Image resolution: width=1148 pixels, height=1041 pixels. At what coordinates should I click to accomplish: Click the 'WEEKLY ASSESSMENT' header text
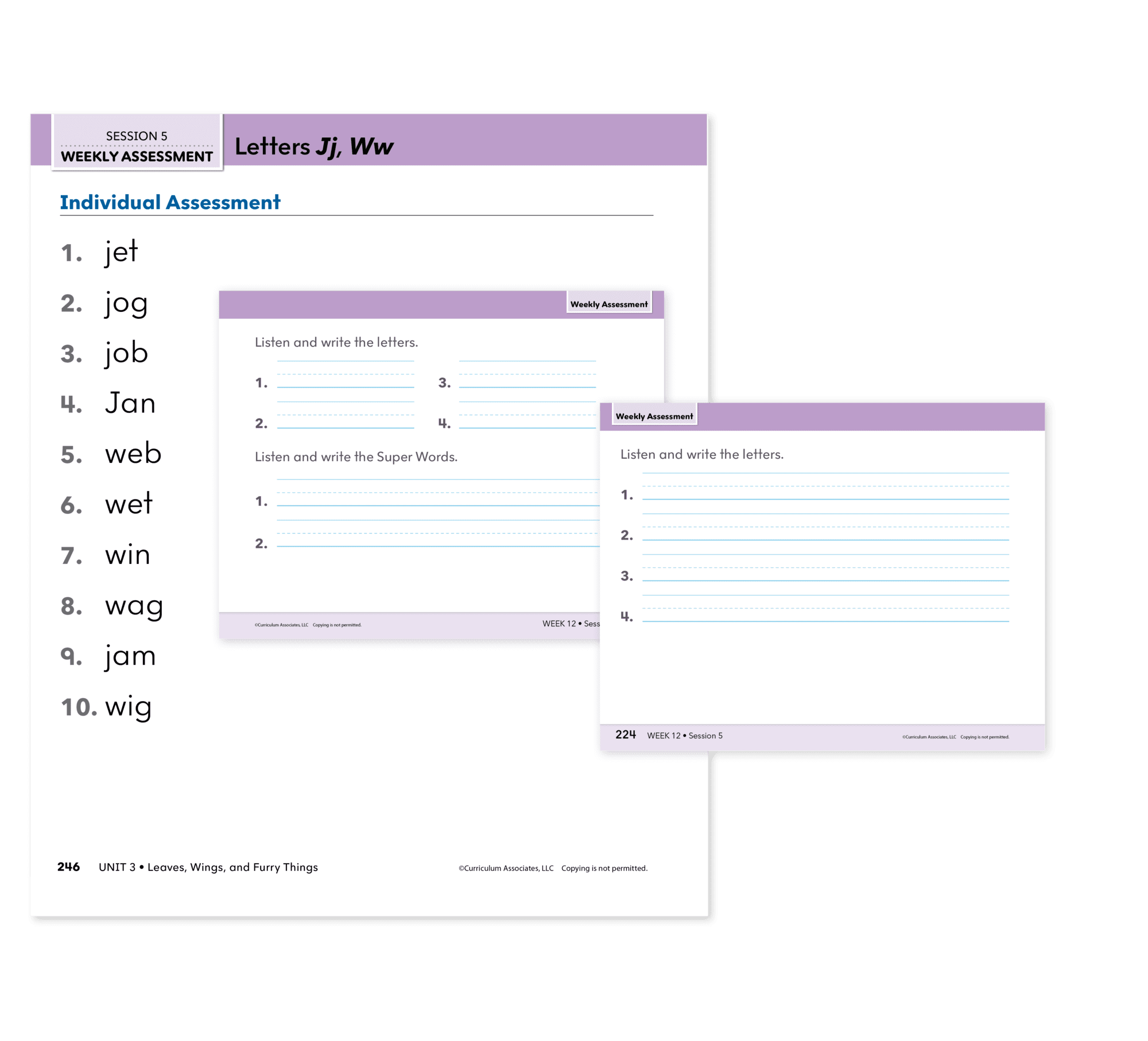point(137,156)
